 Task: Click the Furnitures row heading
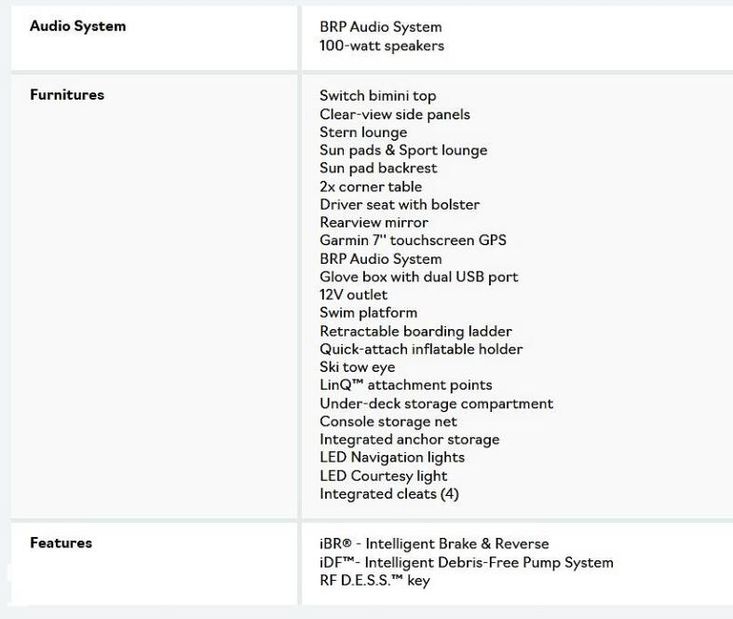[x=67, y=95]
